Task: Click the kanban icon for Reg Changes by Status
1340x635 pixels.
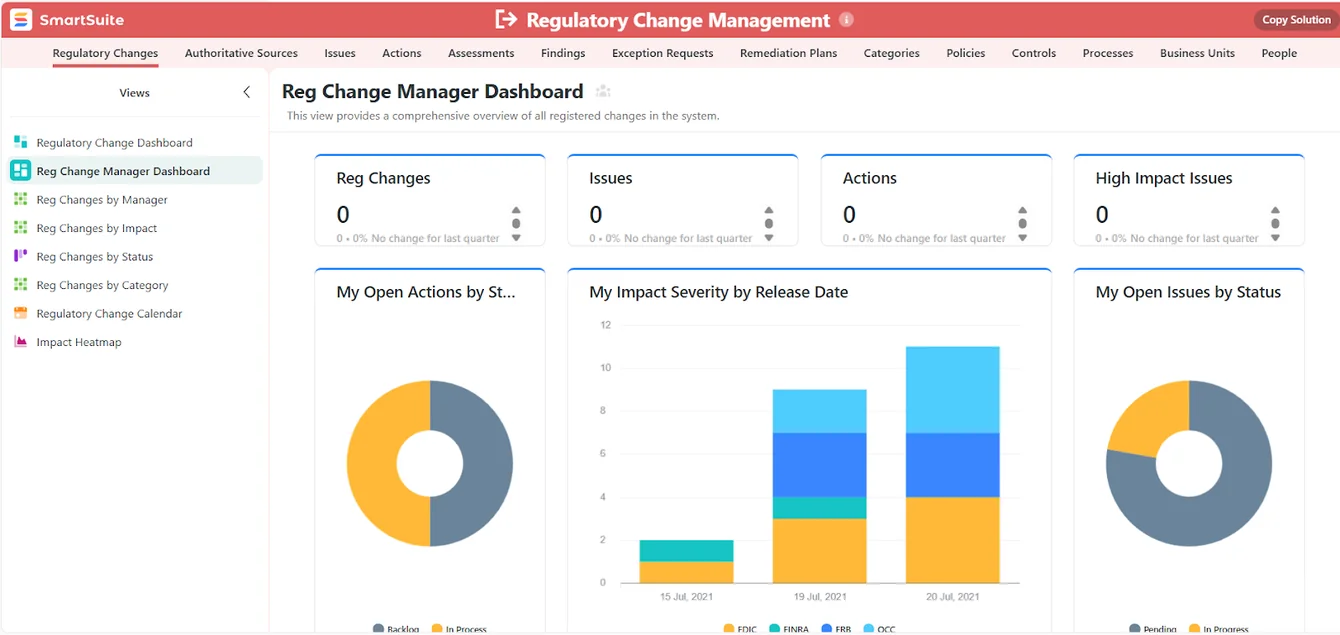Action: coord(20,256)
